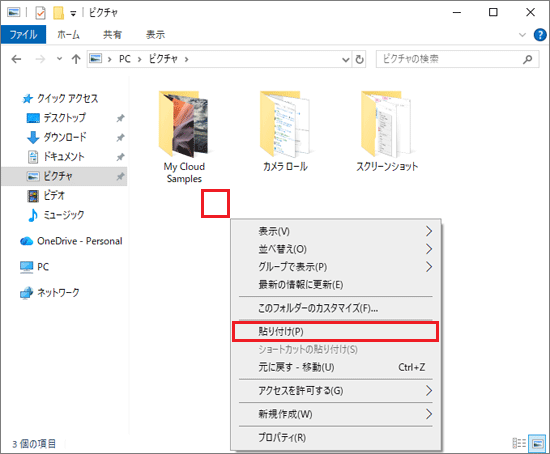Click the Videos film icon in sidebar
Image resolution: width=550 pixels, height=454 pixels.
(x=33, y=196)
